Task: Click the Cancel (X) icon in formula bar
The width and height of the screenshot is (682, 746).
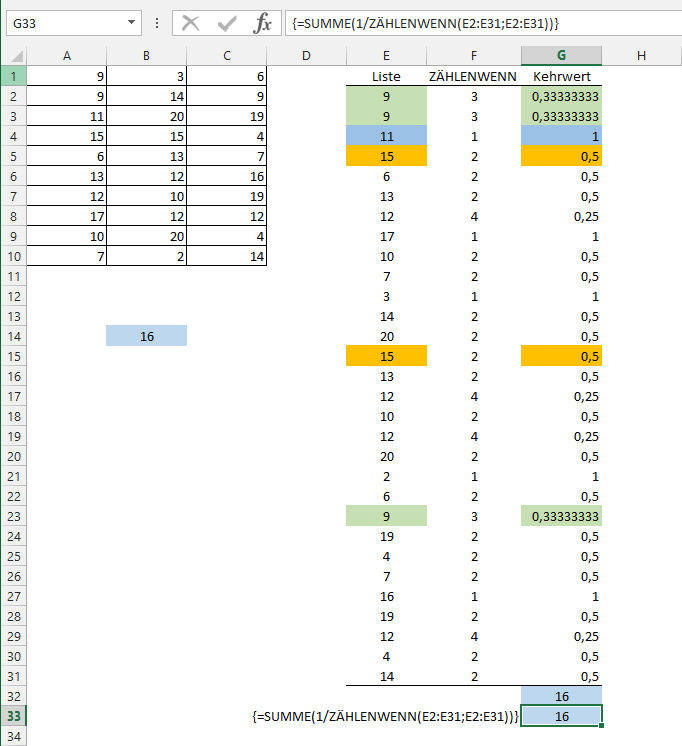Action: [x=191, y=23]
